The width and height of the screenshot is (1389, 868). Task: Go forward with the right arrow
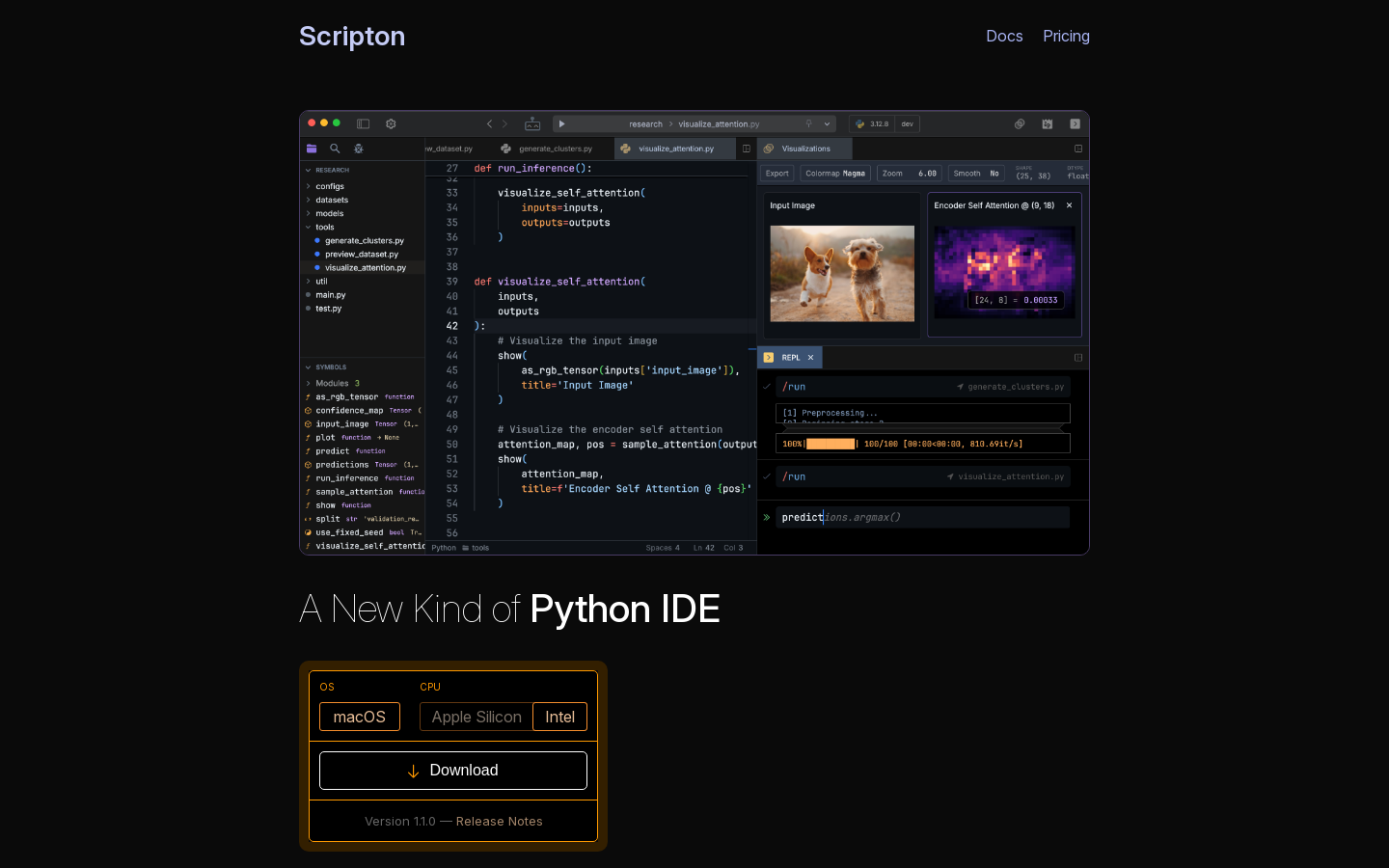coord(504,123)
